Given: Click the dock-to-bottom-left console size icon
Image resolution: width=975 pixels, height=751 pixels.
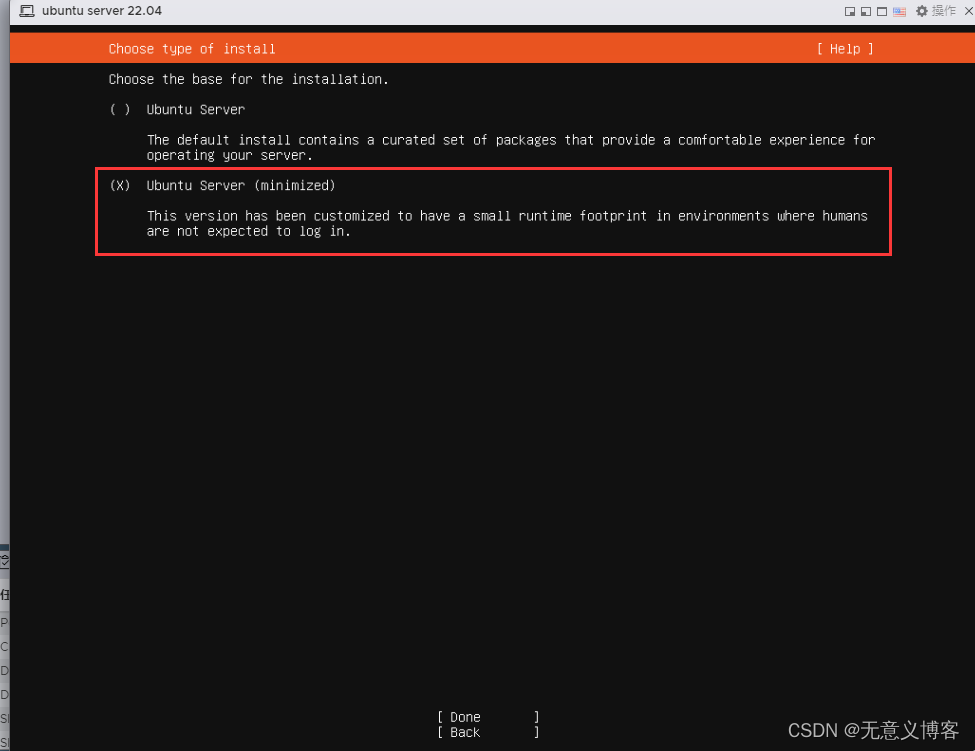Looking at the screenshot, I should [866, 11].
